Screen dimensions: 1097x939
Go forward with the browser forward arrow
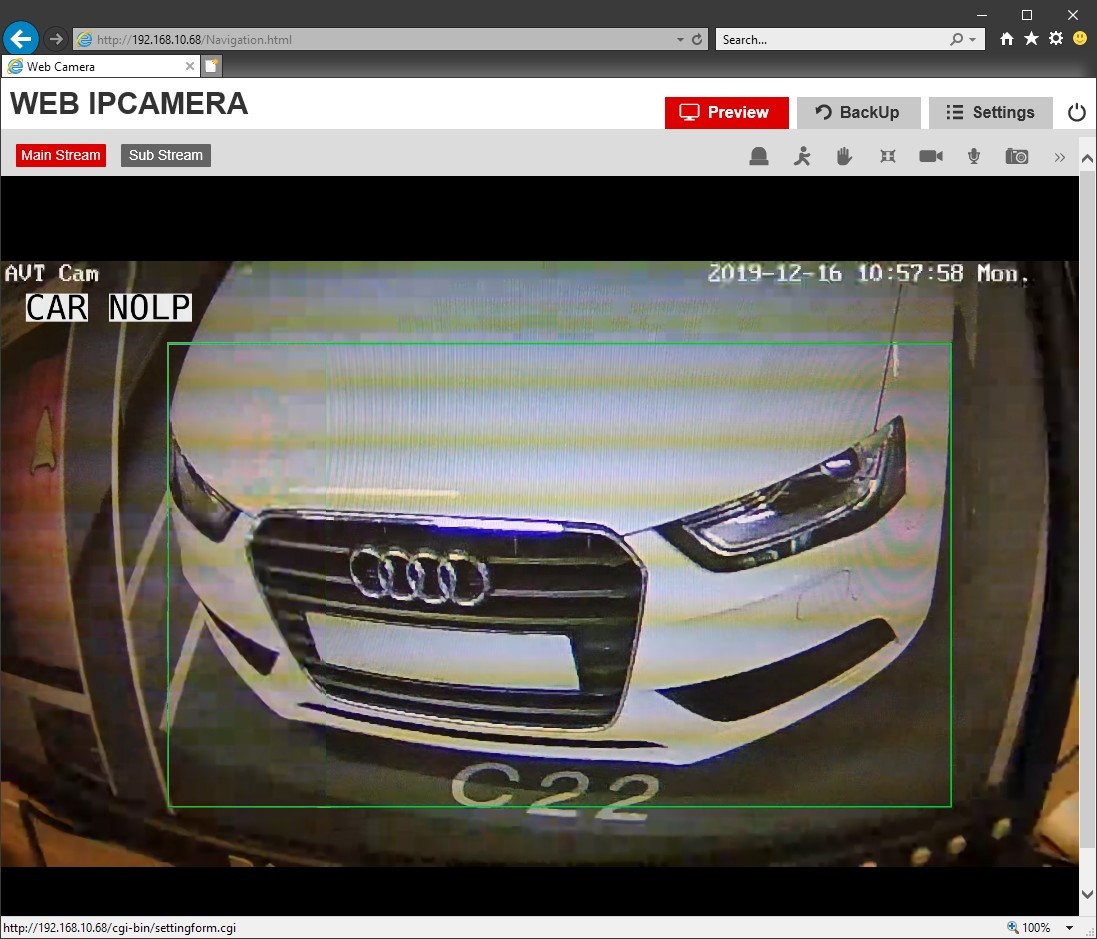click(x=56, y=39)
